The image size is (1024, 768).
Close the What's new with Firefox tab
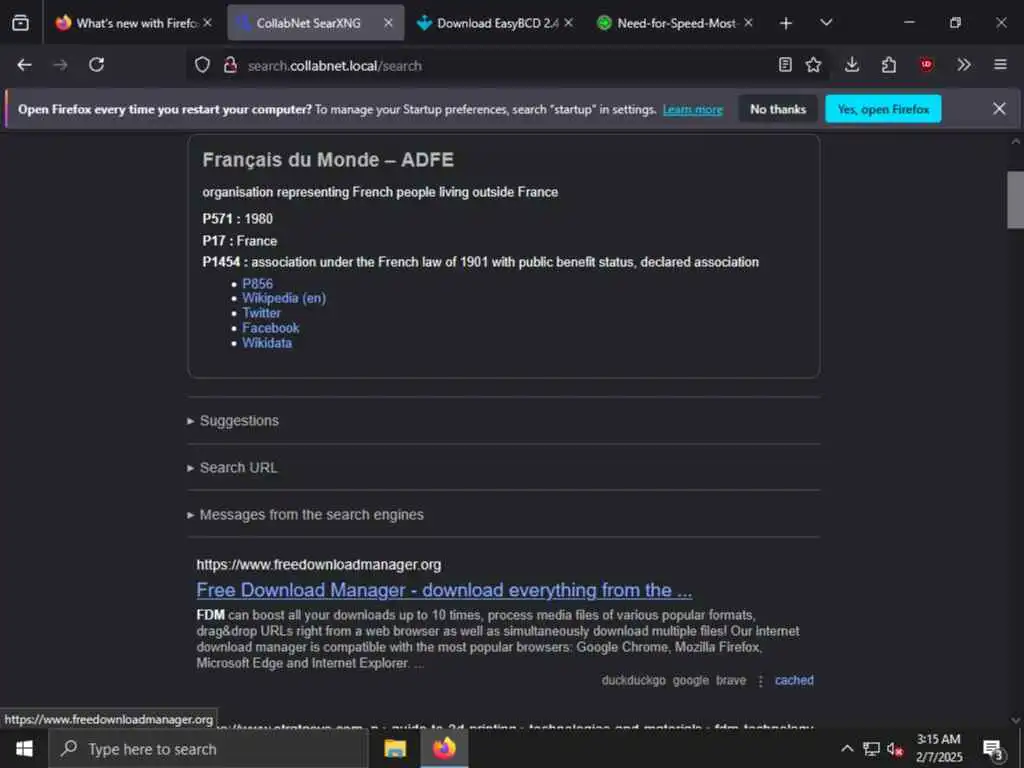coord(207,23)
